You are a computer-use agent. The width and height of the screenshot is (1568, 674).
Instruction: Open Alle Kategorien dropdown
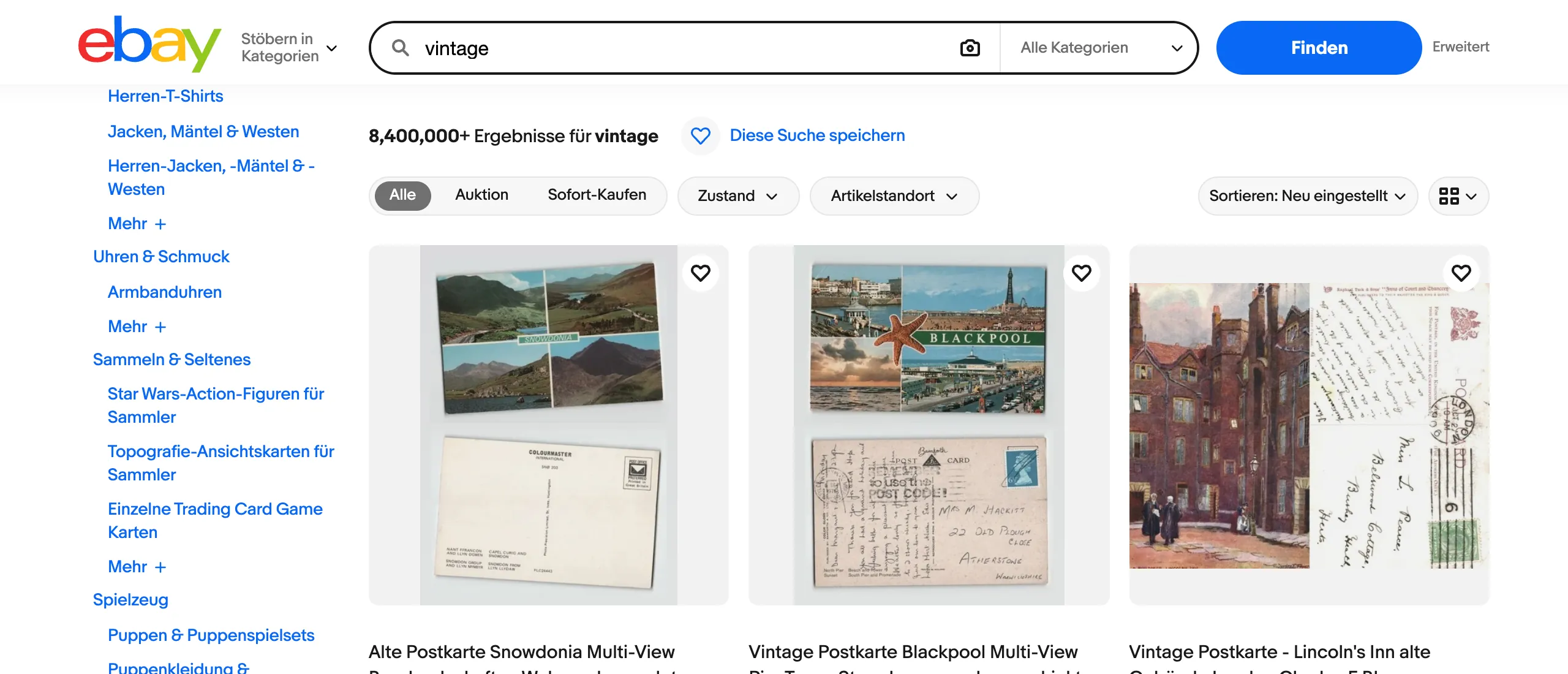coord(1099,48)
